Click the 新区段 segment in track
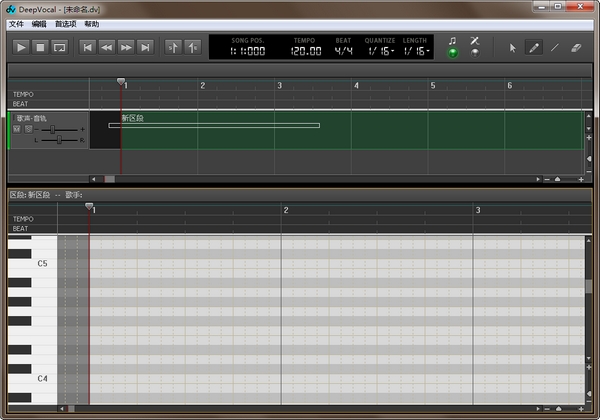 tap(214, 125)
